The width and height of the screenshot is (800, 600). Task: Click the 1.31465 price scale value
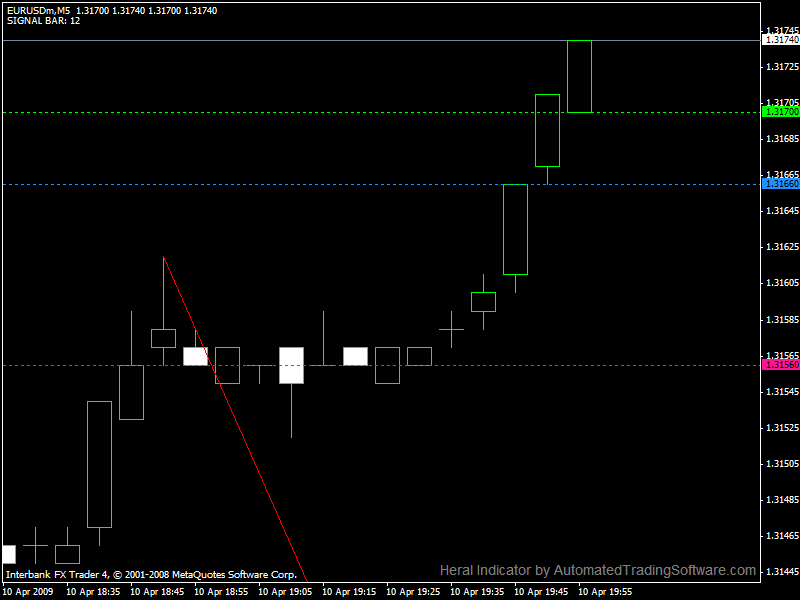783,536
